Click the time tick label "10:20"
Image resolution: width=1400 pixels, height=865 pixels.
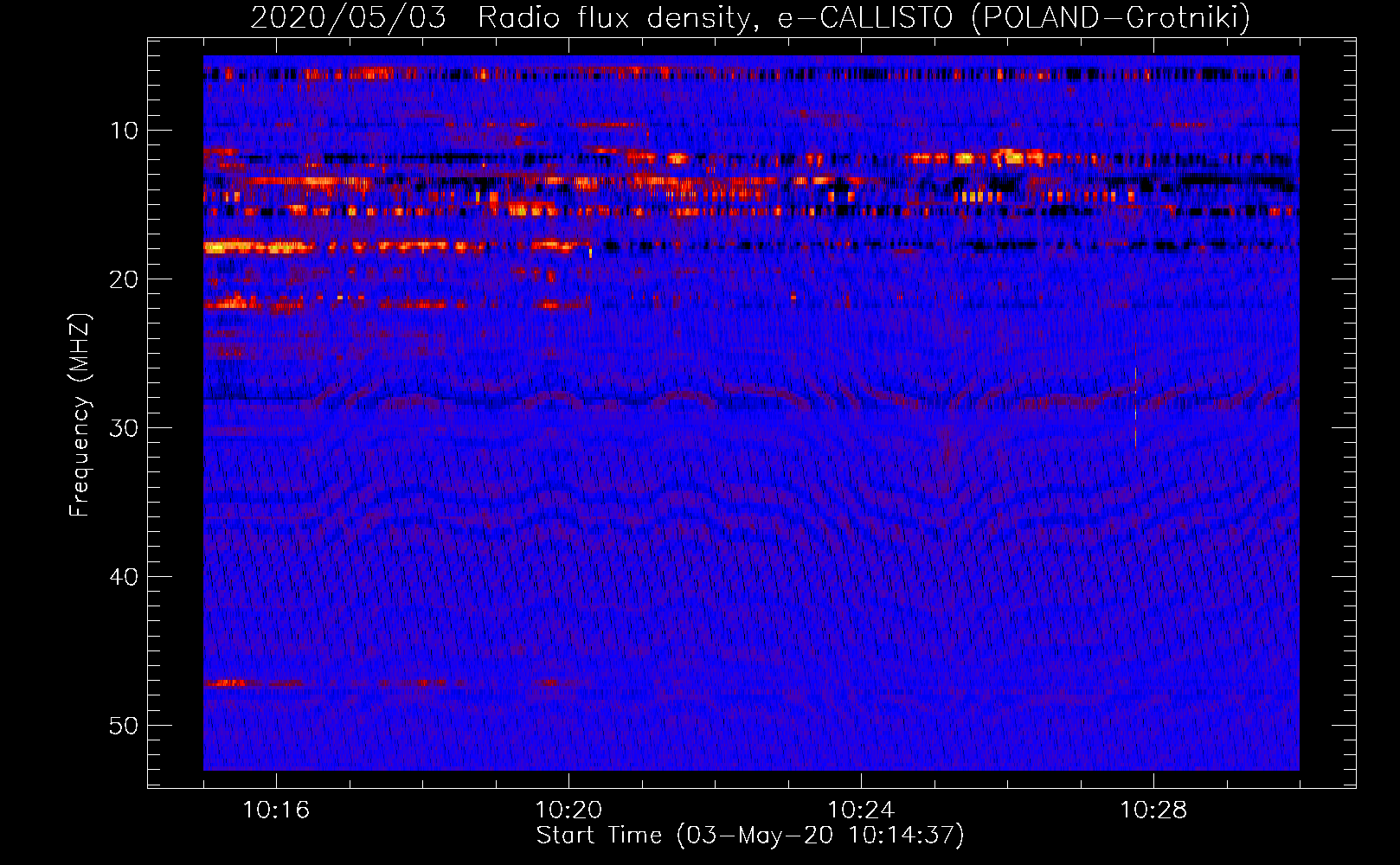pos(568,811)
